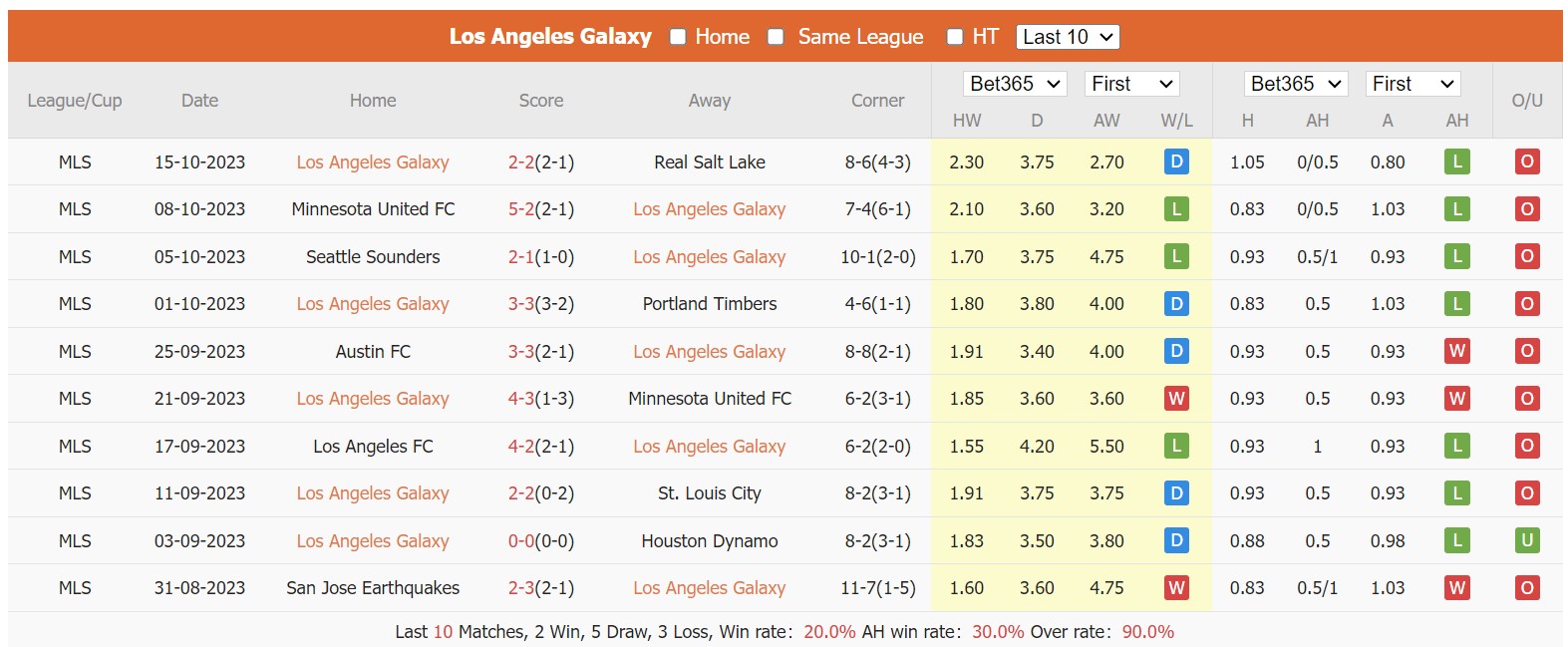Screen dimensions: 1568x647
Task: Enable the Home filter checkbox
Action: coord(677,36)
